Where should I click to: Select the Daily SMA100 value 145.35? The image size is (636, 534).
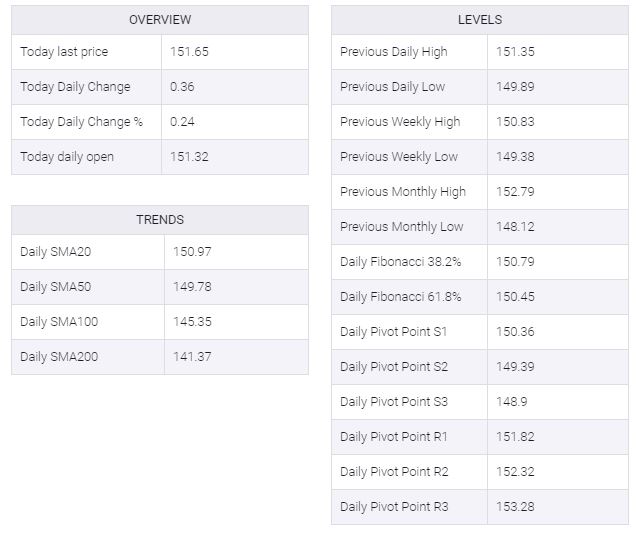(x=192, y=322)
